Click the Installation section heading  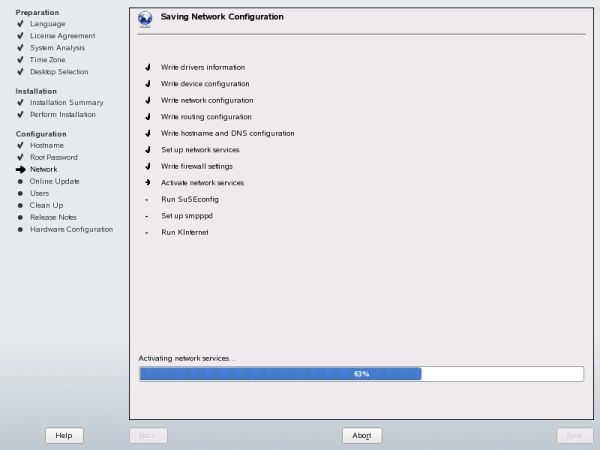click(36, 91)
